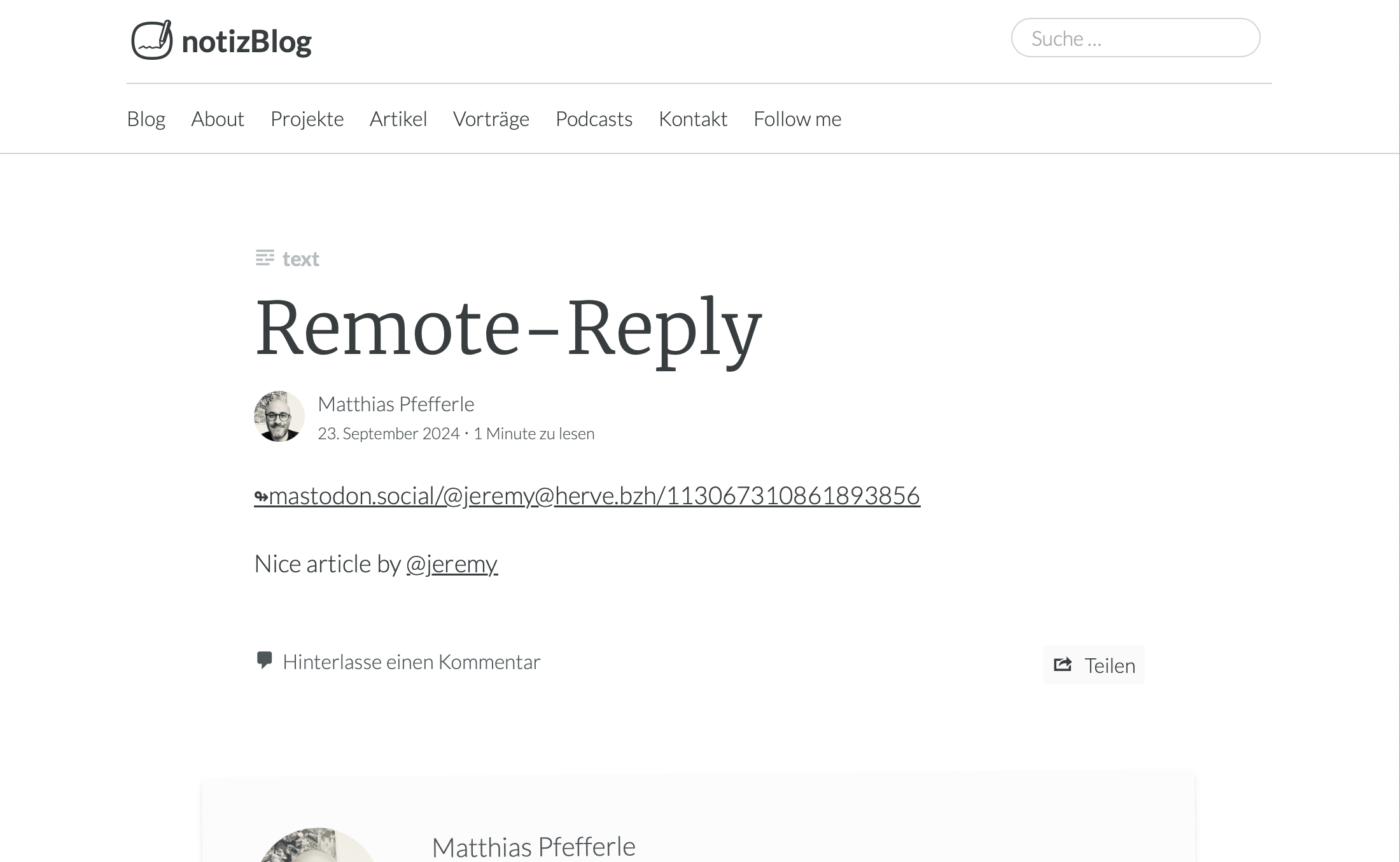Click the notizBlog notepad logo icon
Screen dimensions: 1400x862
coord(152,40)
